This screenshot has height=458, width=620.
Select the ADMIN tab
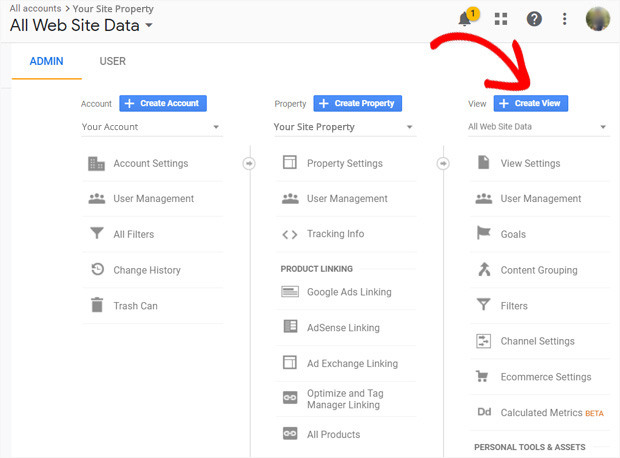click(x=46, y=61)
